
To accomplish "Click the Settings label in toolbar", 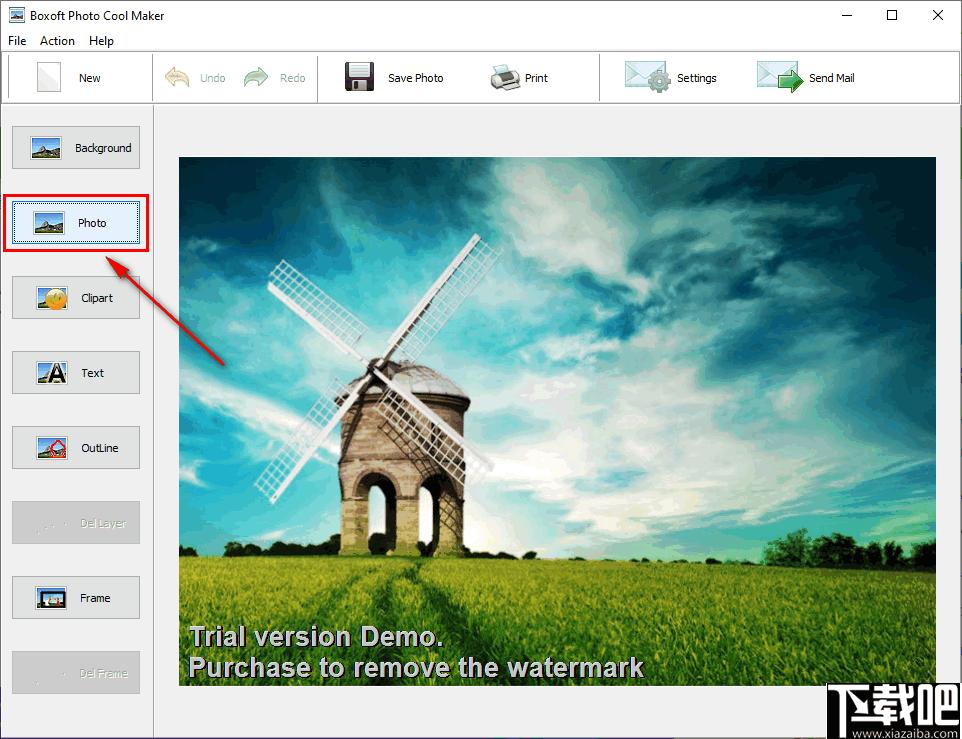I will tap(696, 78).
